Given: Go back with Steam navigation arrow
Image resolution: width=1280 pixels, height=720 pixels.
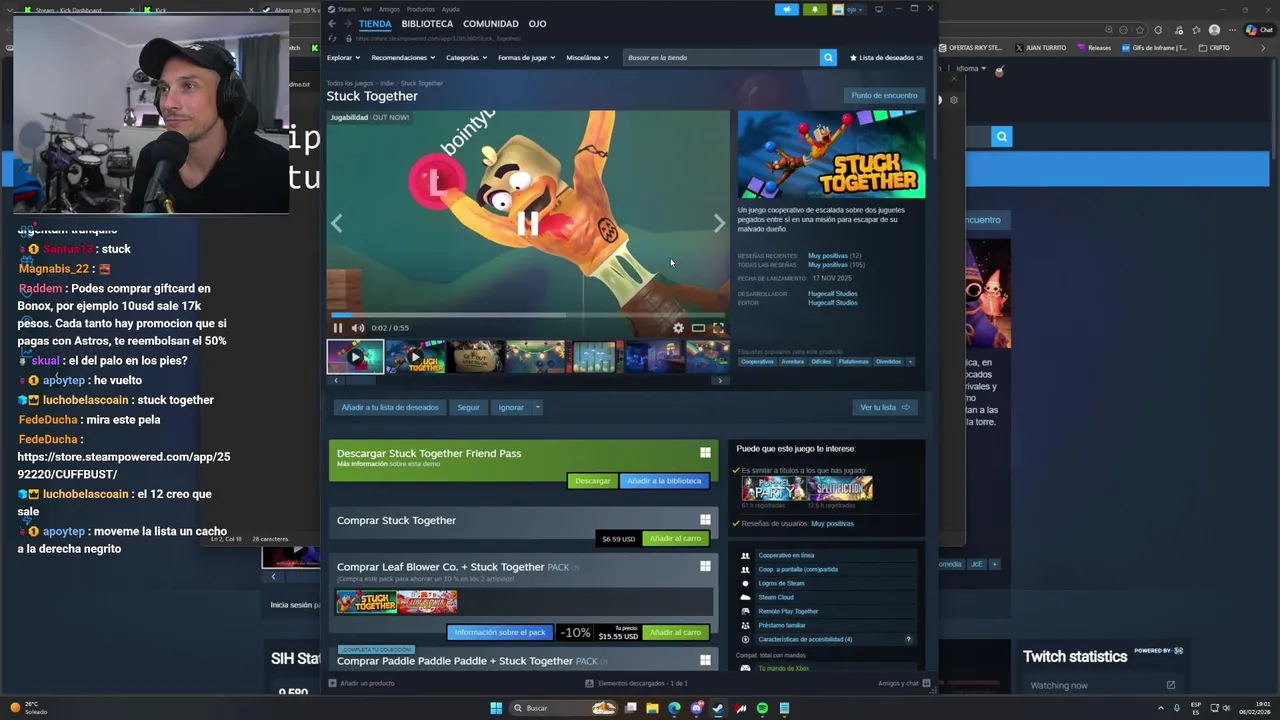Looking at the screenshot, I should (x=332, y=24).
